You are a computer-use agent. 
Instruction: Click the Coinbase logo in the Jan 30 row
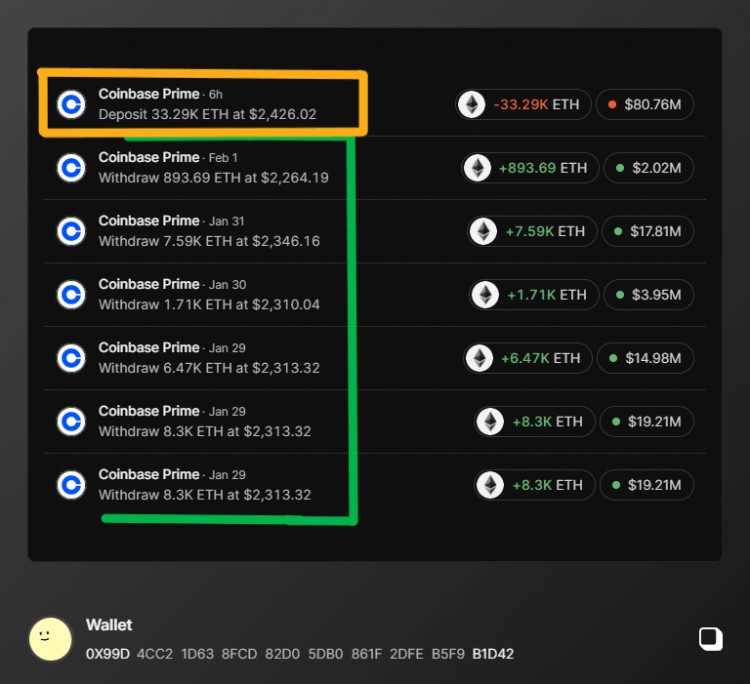(x=71, y=295)
